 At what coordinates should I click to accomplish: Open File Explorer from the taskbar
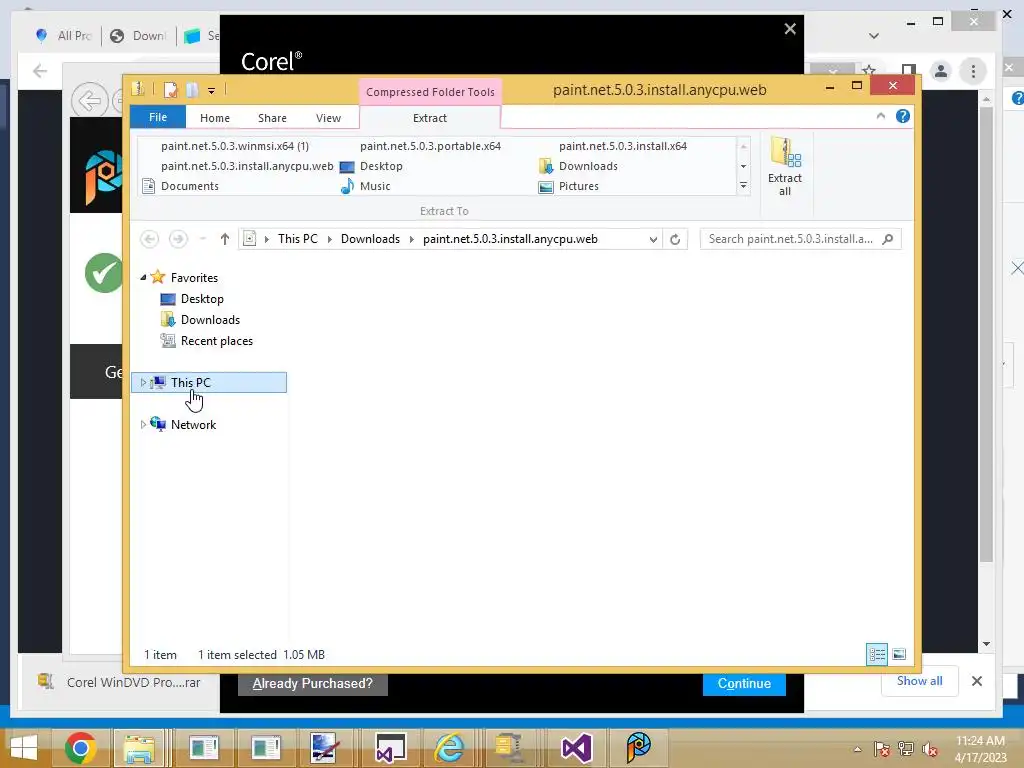139,748
